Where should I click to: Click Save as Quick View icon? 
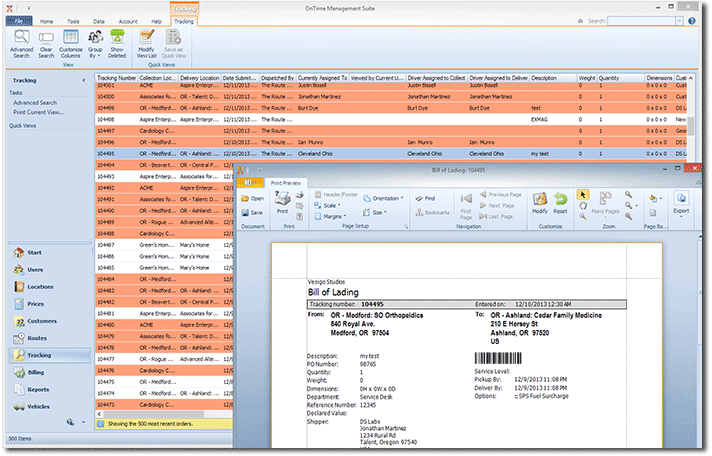pyautogui.click(x=173, y=44)
